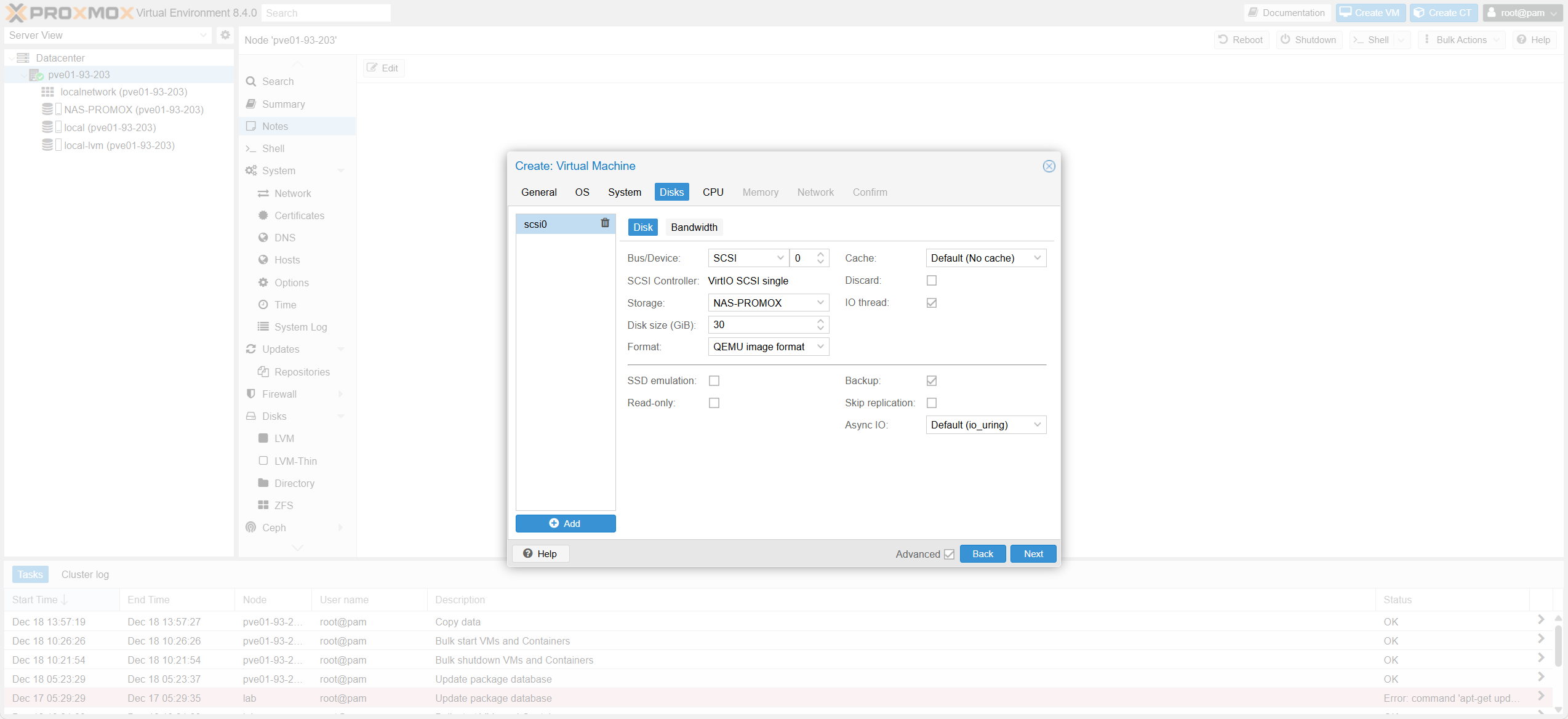The height and width of the screenshot is (719, 1568).
Task: Select the DNS settings icon
Action: click(263, 237)
